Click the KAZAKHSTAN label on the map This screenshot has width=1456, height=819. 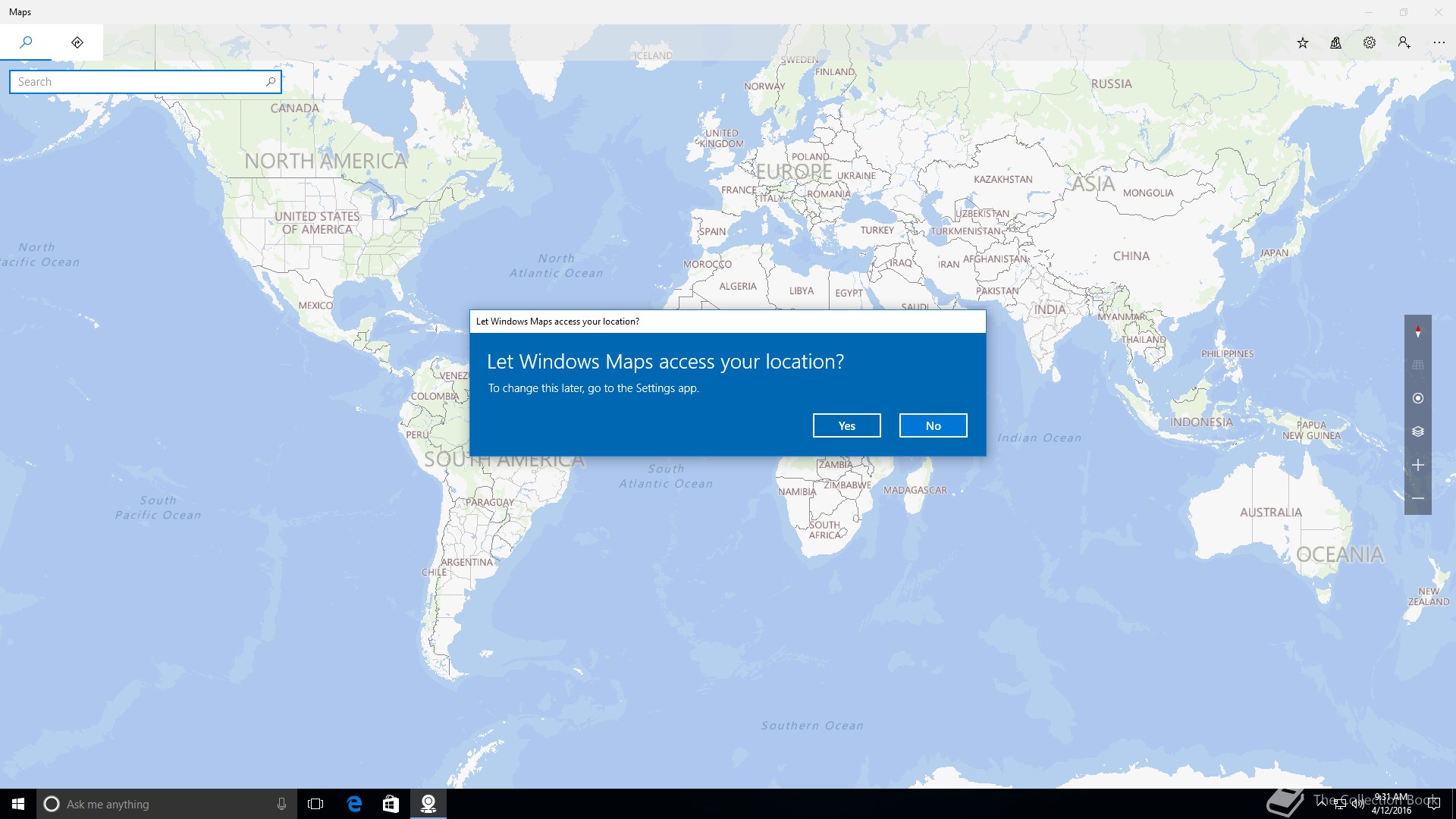pyautogui.click(x=1003, y=180)
